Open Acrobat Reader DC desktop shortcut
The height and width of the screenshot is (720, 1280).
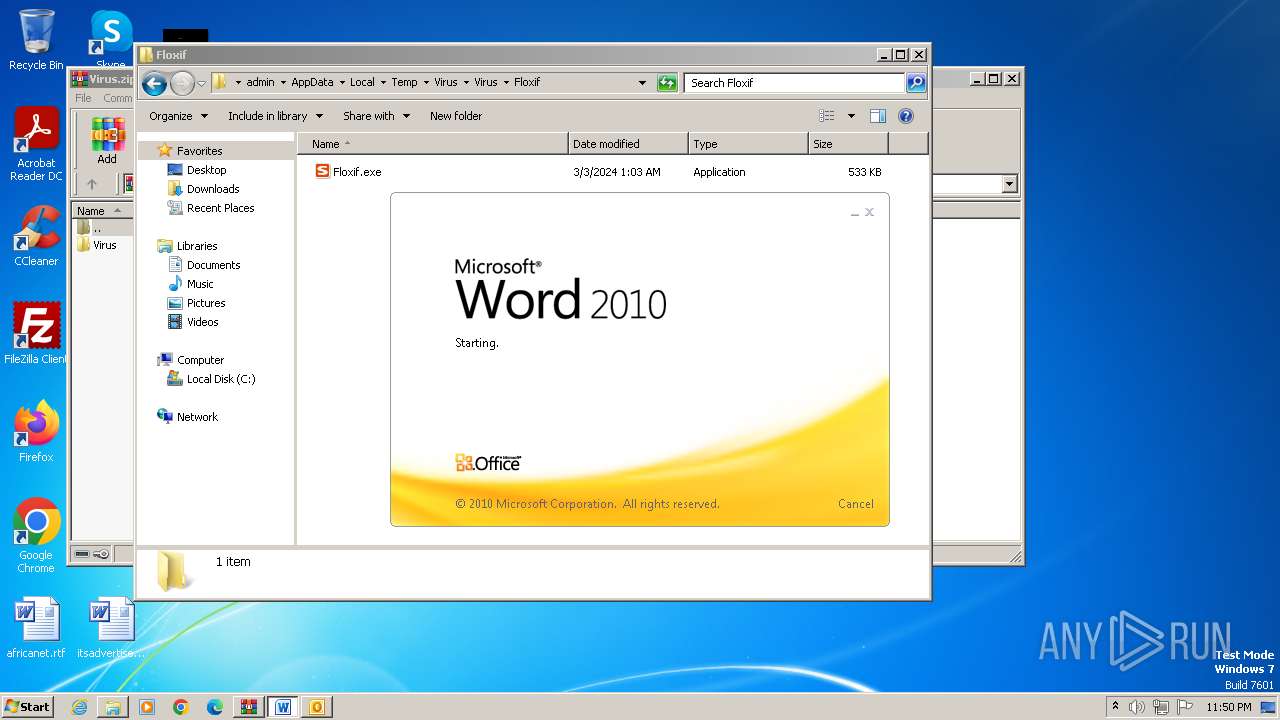pos(36,144)
